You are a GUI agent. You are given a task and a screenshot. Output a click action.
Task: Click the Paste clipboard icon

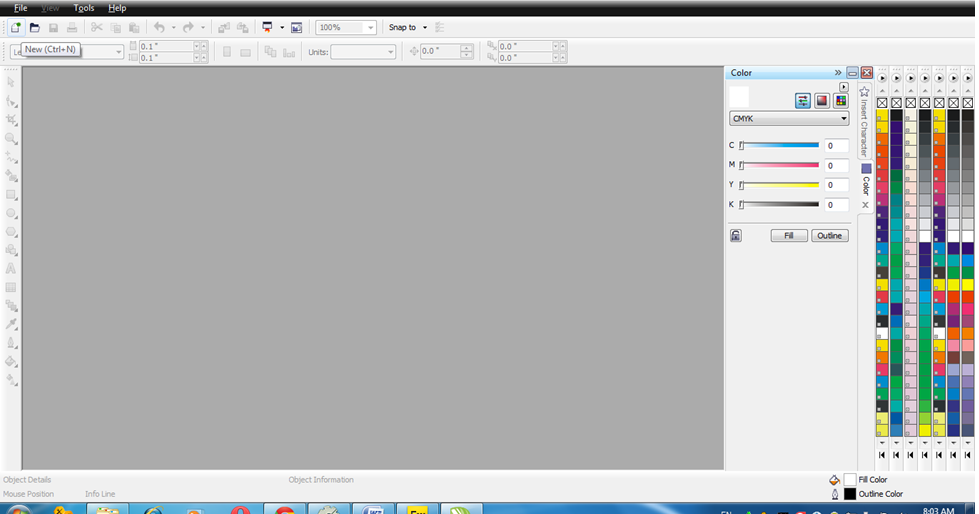click(134, 27)
